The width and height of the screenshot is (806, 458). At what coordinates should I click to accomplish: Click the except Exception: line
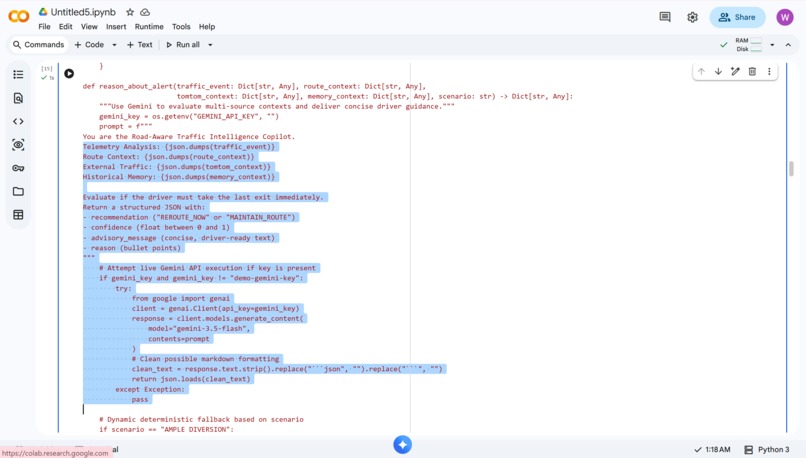tap(150, 389)
